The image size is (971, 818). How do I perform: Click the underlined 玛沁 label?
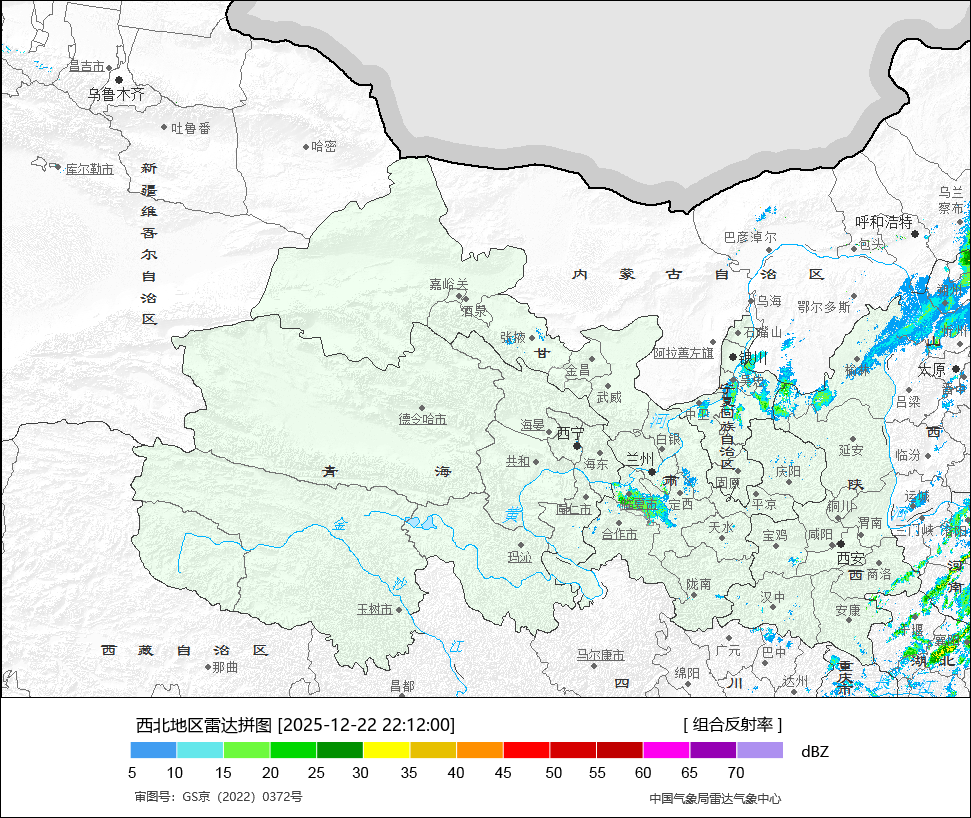520,557
